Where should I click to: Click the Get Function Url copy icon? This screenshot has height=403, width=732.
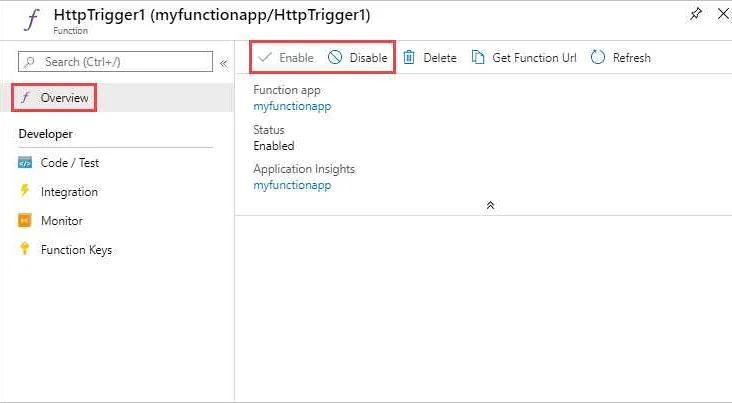(x=478, y=57)
